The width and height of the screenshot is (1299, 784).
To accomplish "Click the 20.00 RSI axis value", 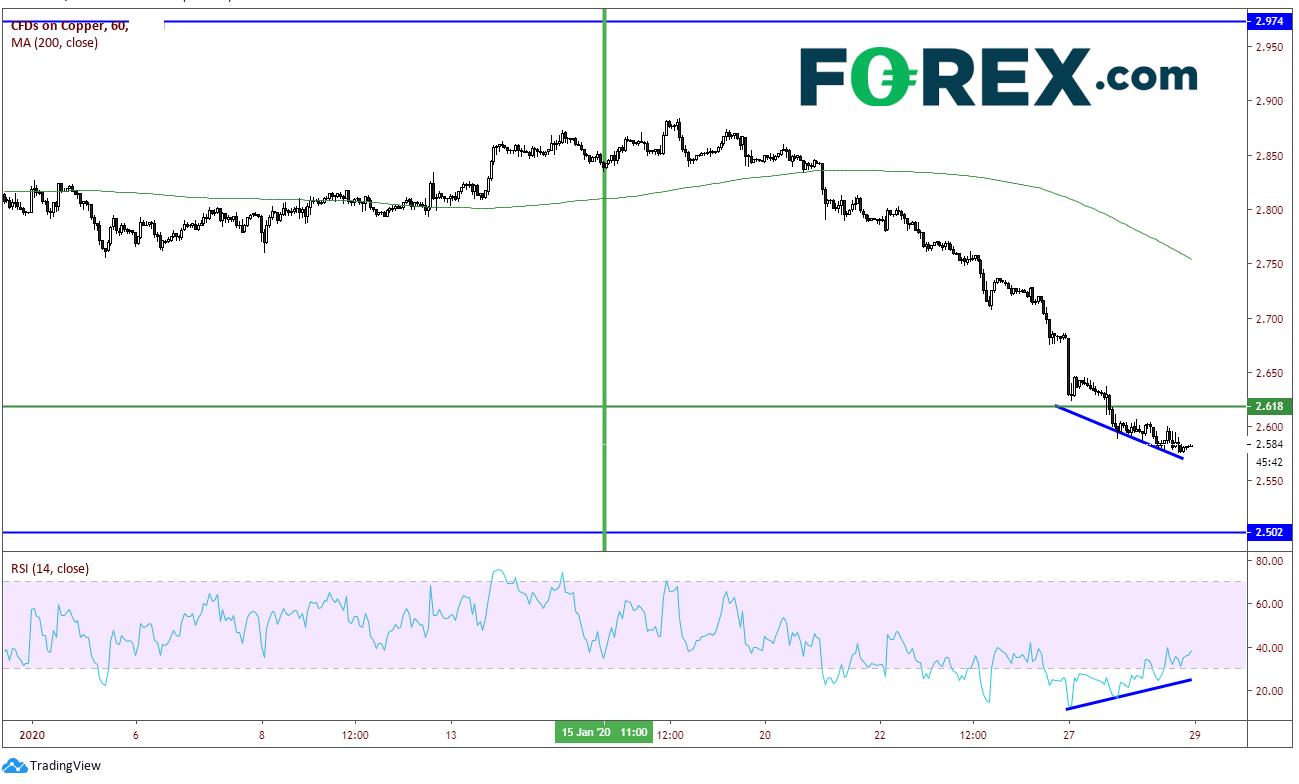I will point(1269,691).
